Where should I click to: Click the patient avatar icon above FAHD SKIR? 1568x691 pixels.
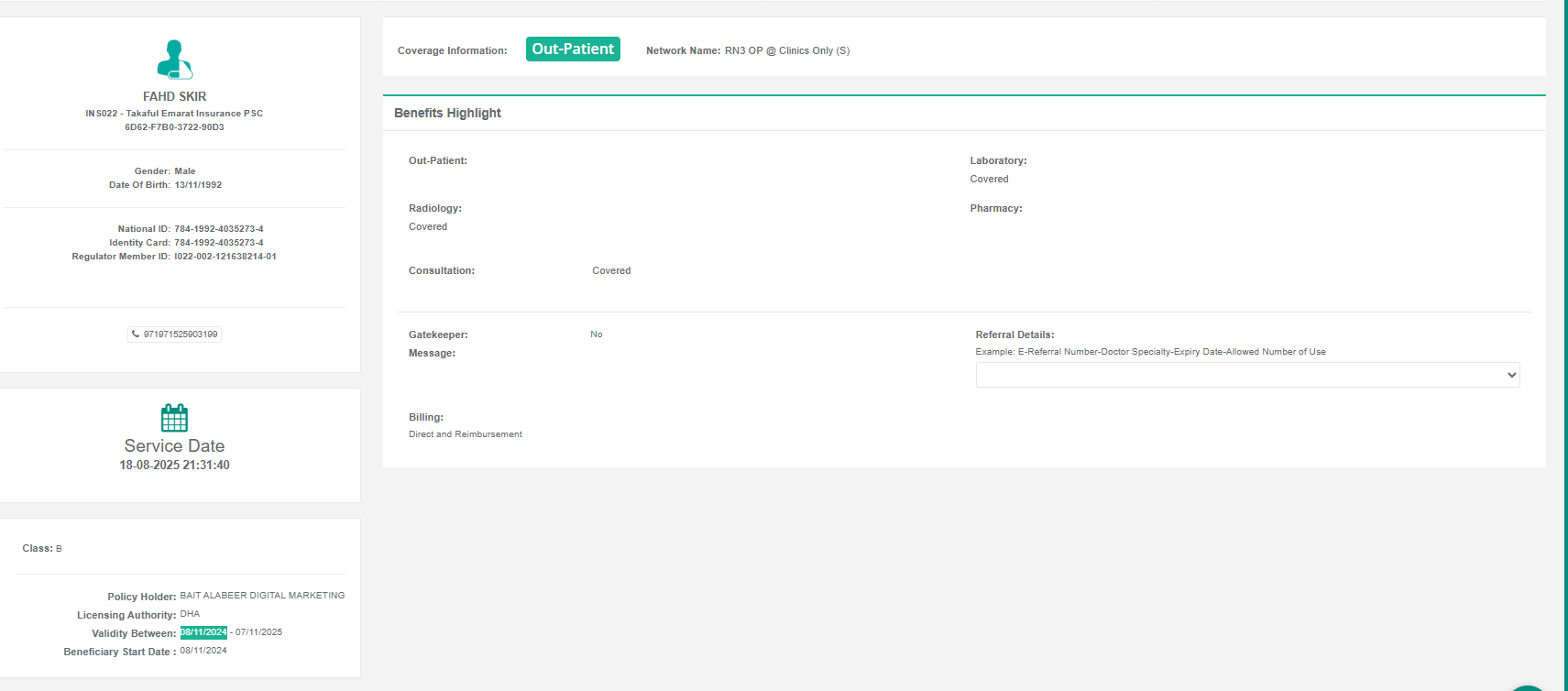174,60
